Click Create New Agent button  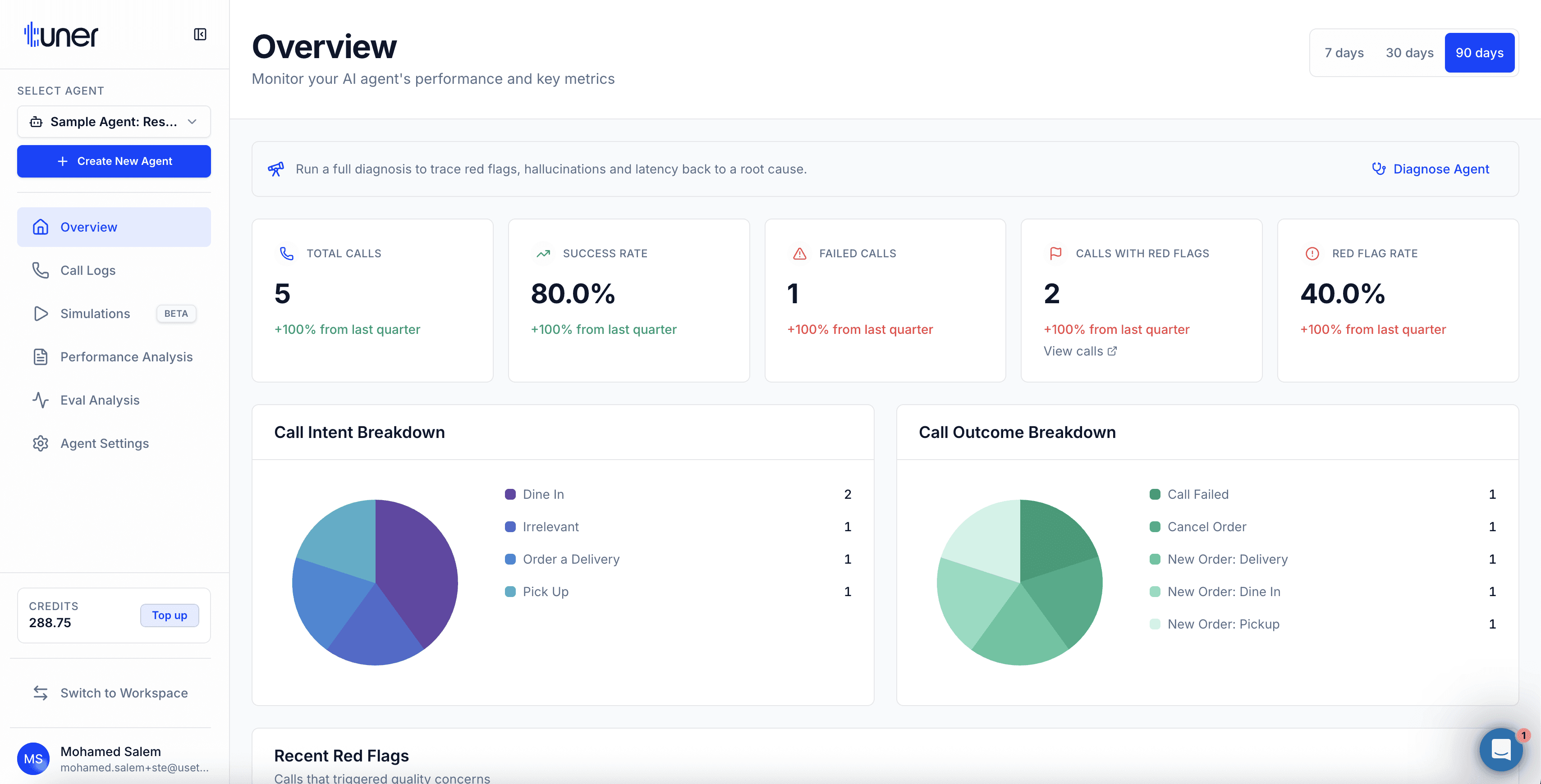(114, 161)
